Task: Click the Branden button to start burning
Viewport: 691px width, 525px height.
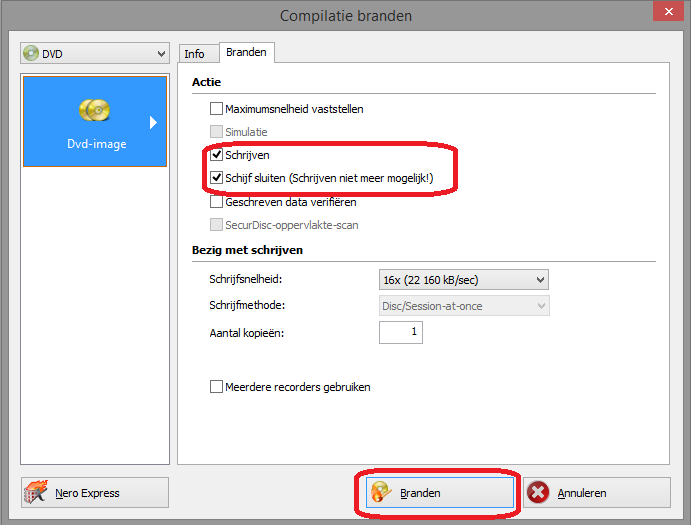Action: [x=439, y=492]
